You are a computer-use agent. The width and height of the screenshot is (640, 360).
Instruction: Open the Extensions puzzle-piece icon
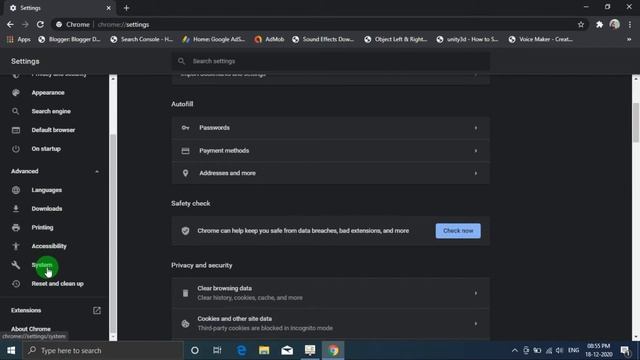coord(599,24)
